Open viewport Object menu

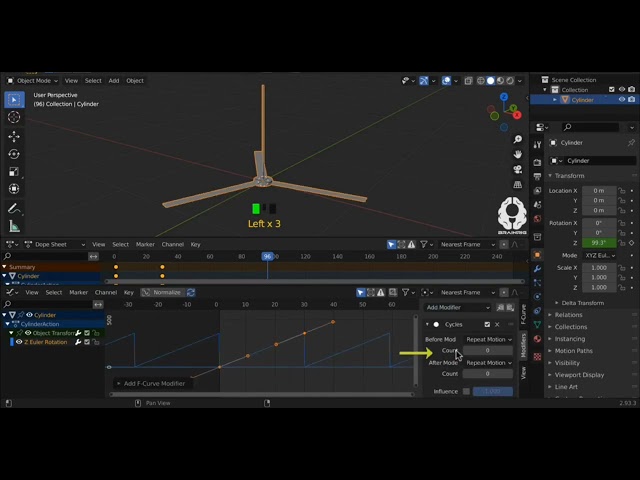tap(135, 81)
